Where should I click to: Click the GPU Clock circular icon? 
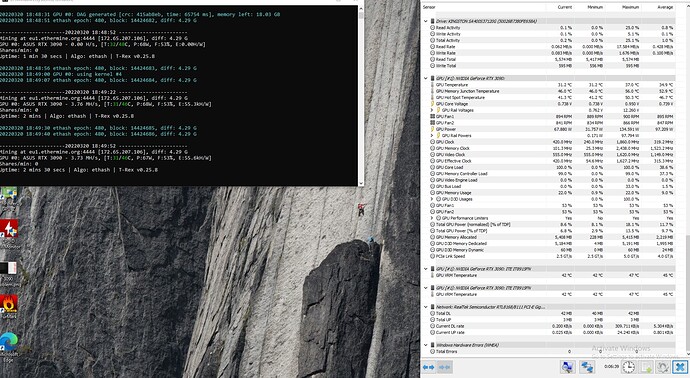(432, 142)
